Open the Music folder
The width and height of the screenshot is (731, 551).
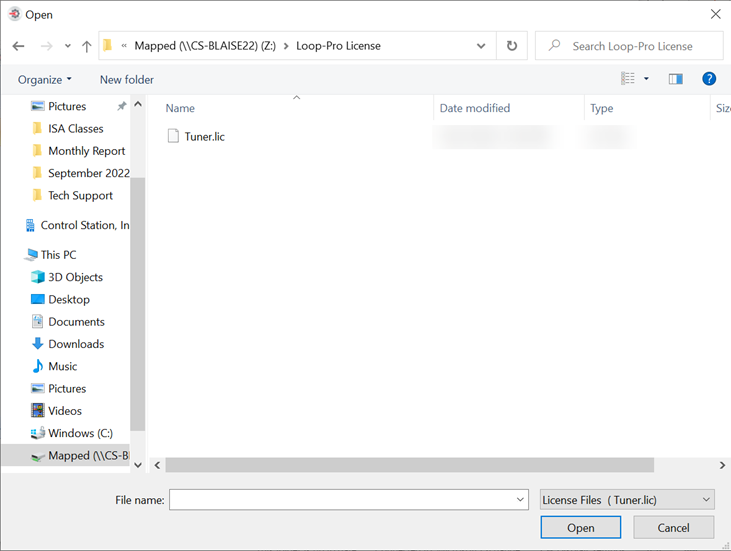coord(62,366)
